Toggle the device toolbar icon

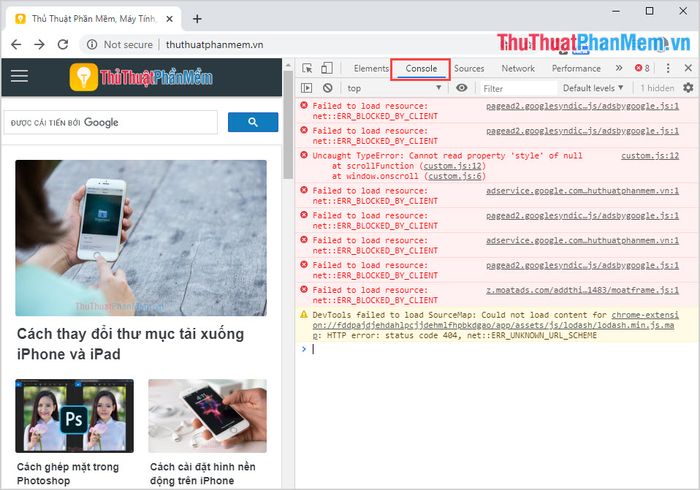(x=327, y=68)
